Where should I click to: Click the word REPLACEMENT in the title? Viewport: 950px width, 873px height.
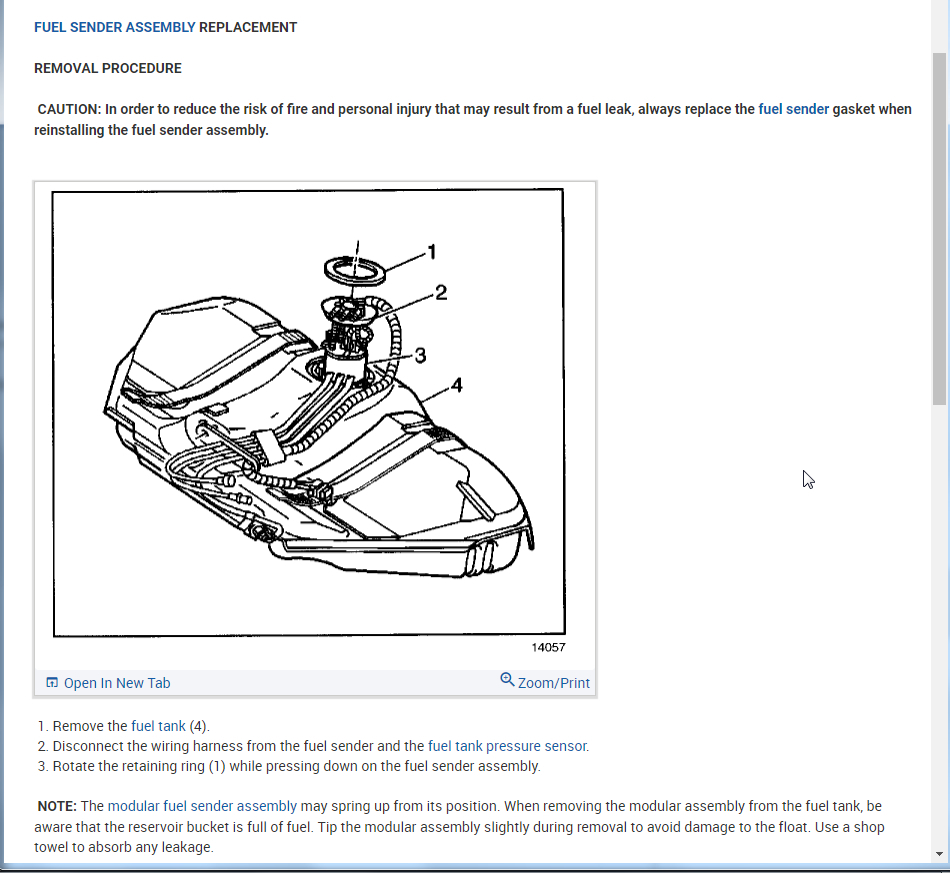(248, 27)
